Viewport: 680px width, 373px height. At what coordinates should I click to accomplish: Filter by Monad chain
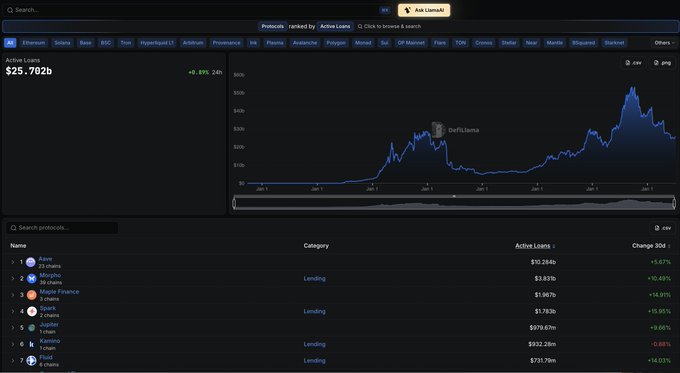(363, 43)
